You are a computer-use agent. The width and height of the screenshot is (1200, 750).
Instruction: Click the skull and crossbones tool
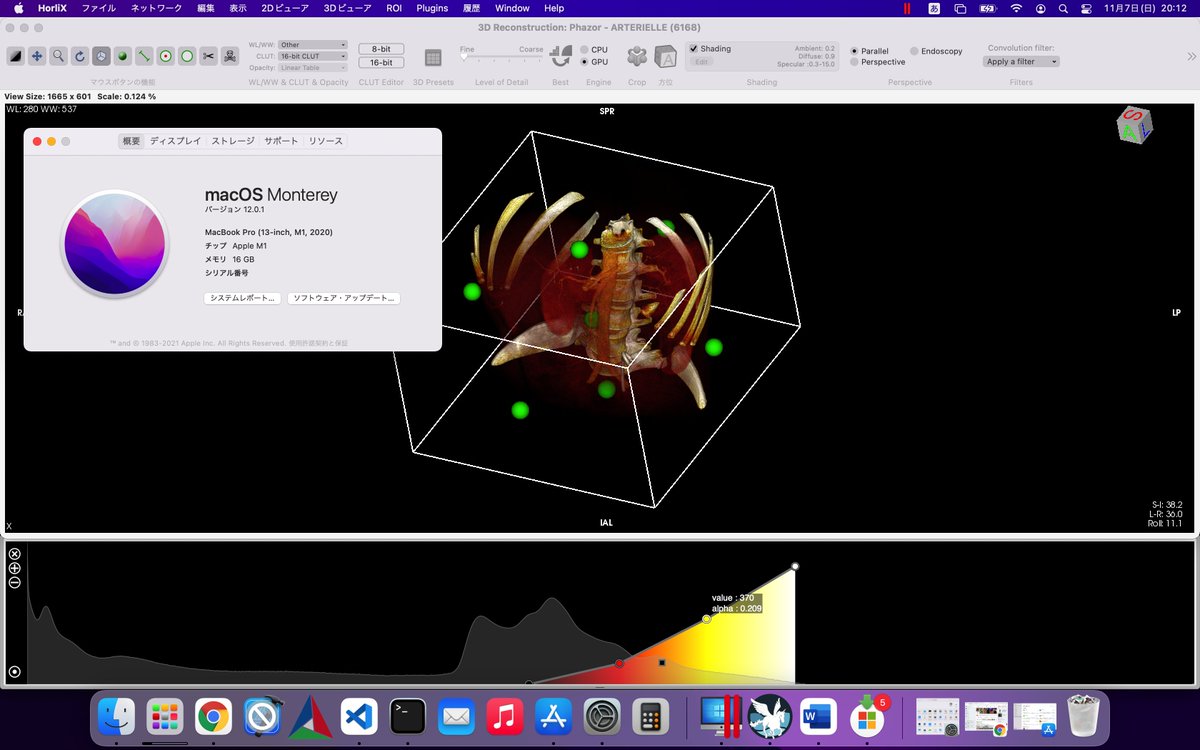click(229, 56)
